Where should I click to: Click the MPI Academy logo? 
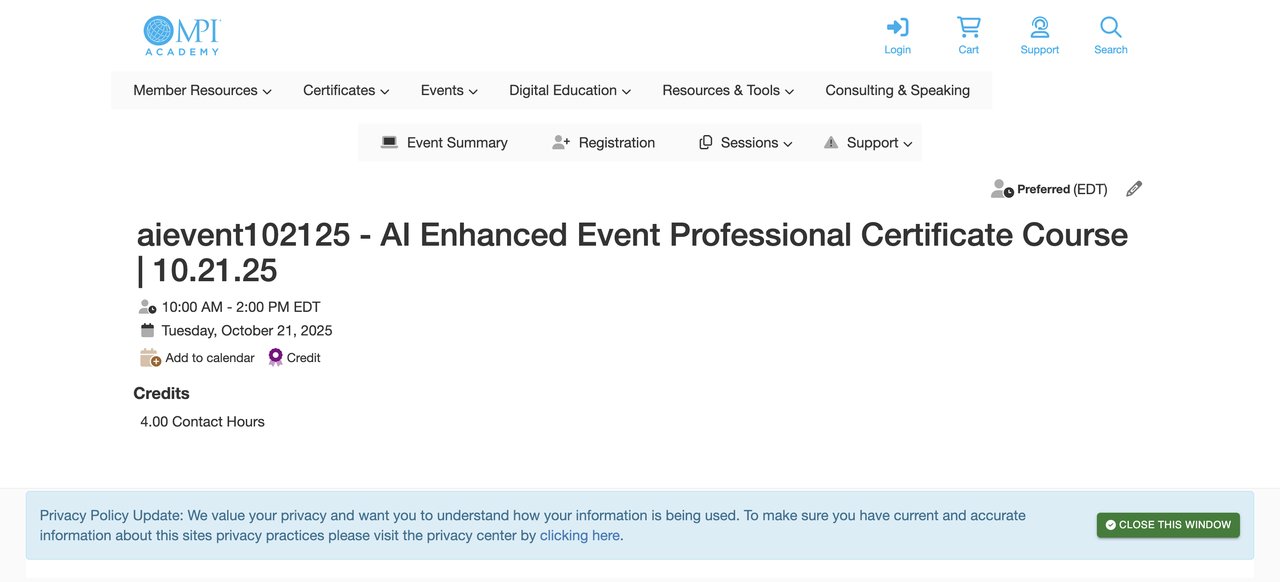(181, 36)
